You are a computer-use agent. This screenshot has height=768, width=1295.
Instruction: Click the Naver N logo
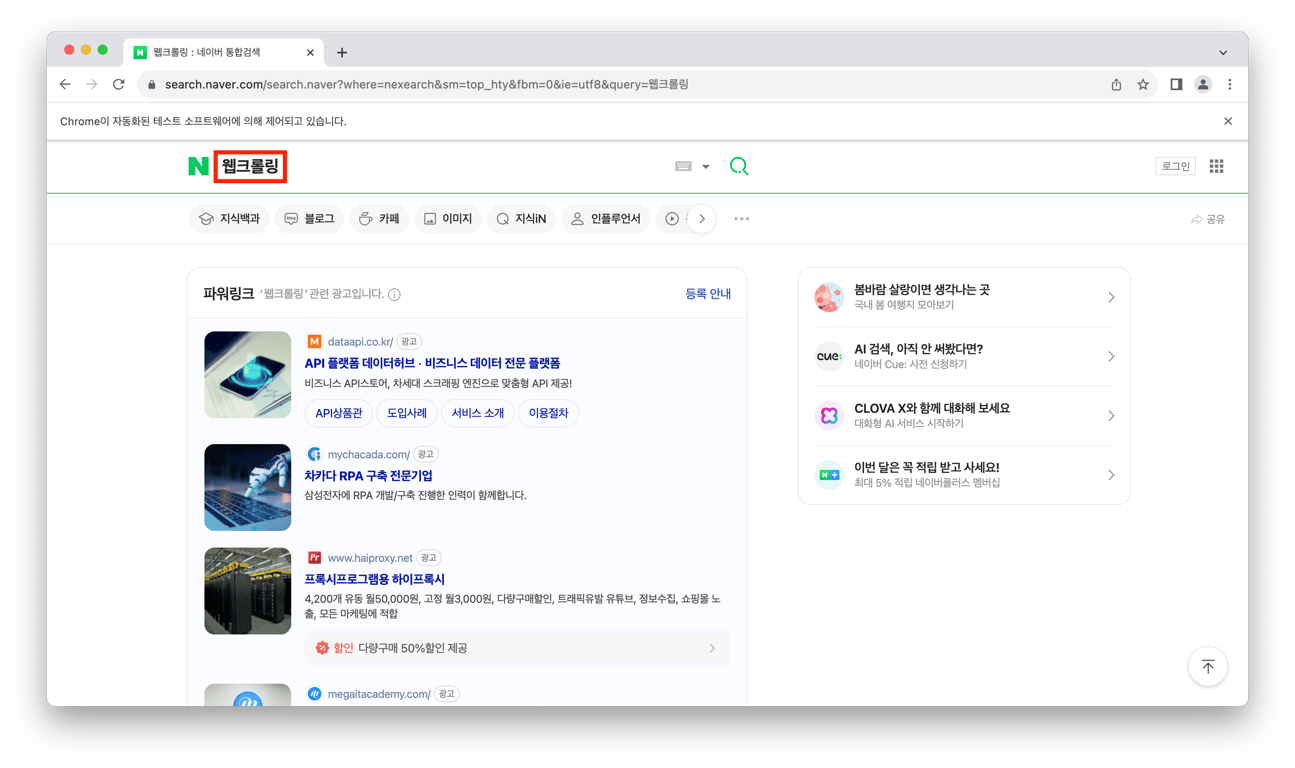coord(197,165)
